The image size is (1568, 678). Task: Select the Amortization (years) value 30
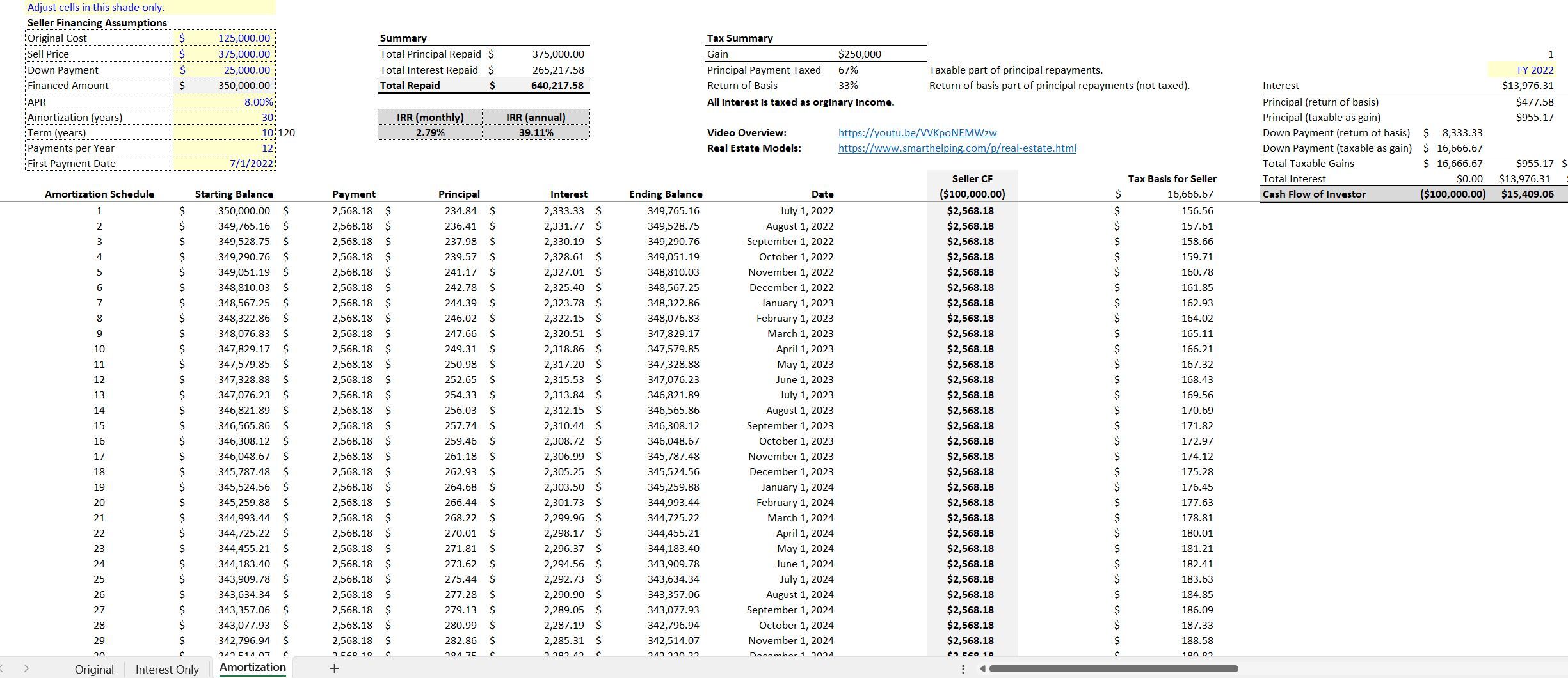[225, 117]
